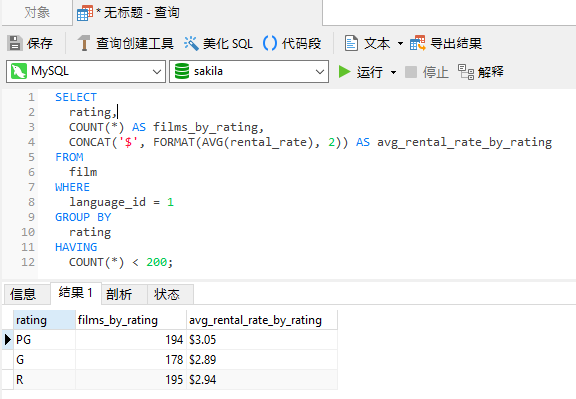576x399 pixels.
Task: Click line number 12 in gutter
Action: [x=28, y=262]
